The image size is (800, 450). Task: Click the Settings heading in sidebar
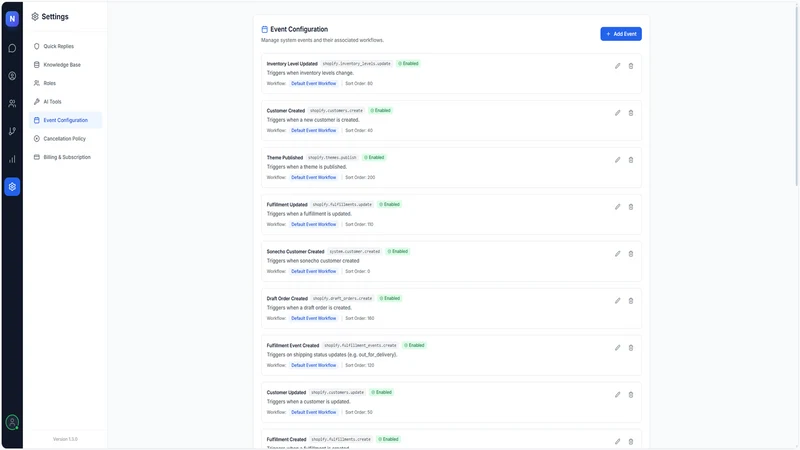55,17
